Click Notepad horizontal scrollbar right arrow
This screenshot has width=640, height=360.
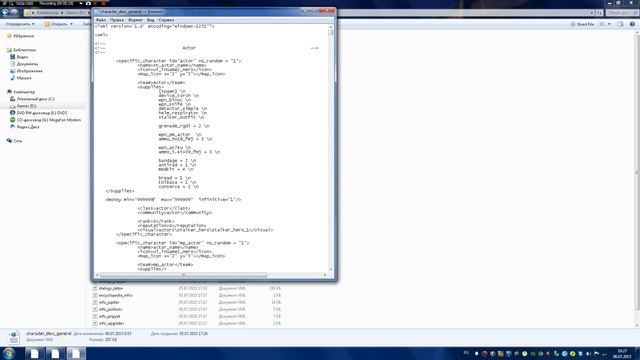click(325, 275)
